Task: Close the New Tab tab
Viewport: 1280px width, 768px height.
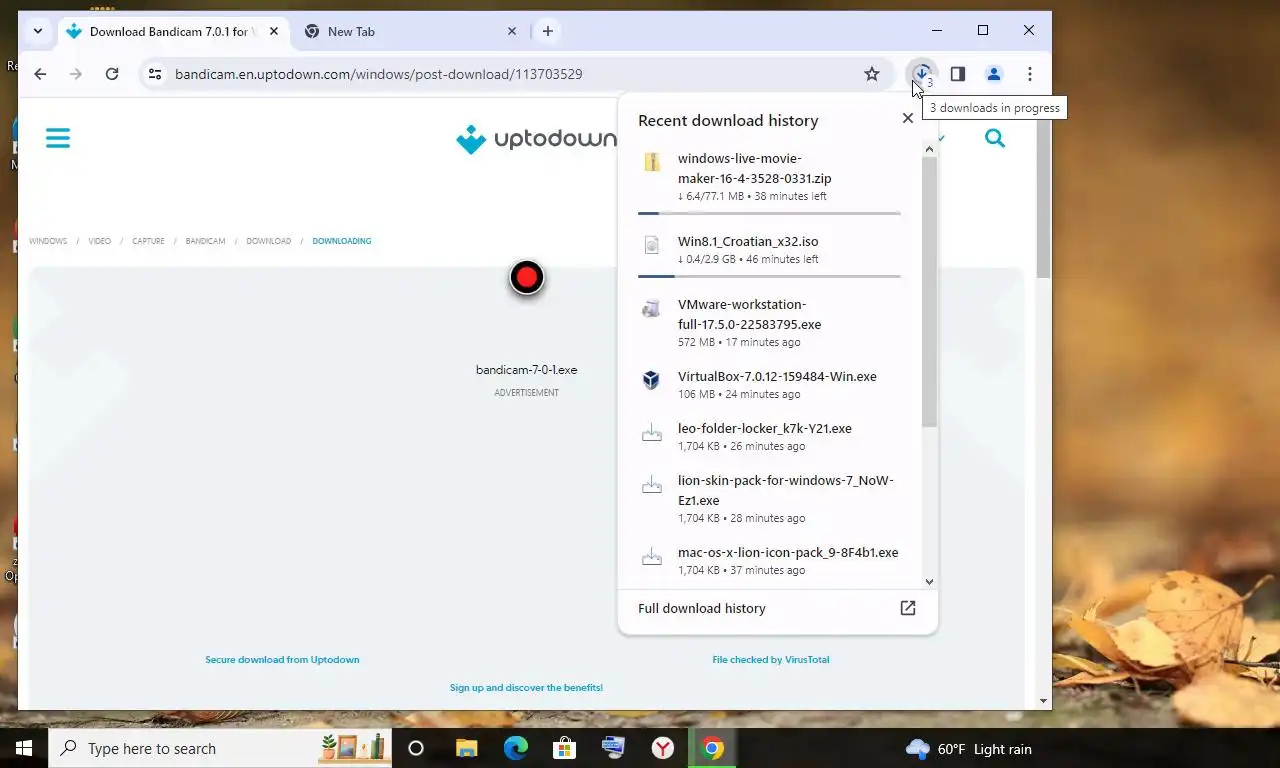Action: click(512, 31)
